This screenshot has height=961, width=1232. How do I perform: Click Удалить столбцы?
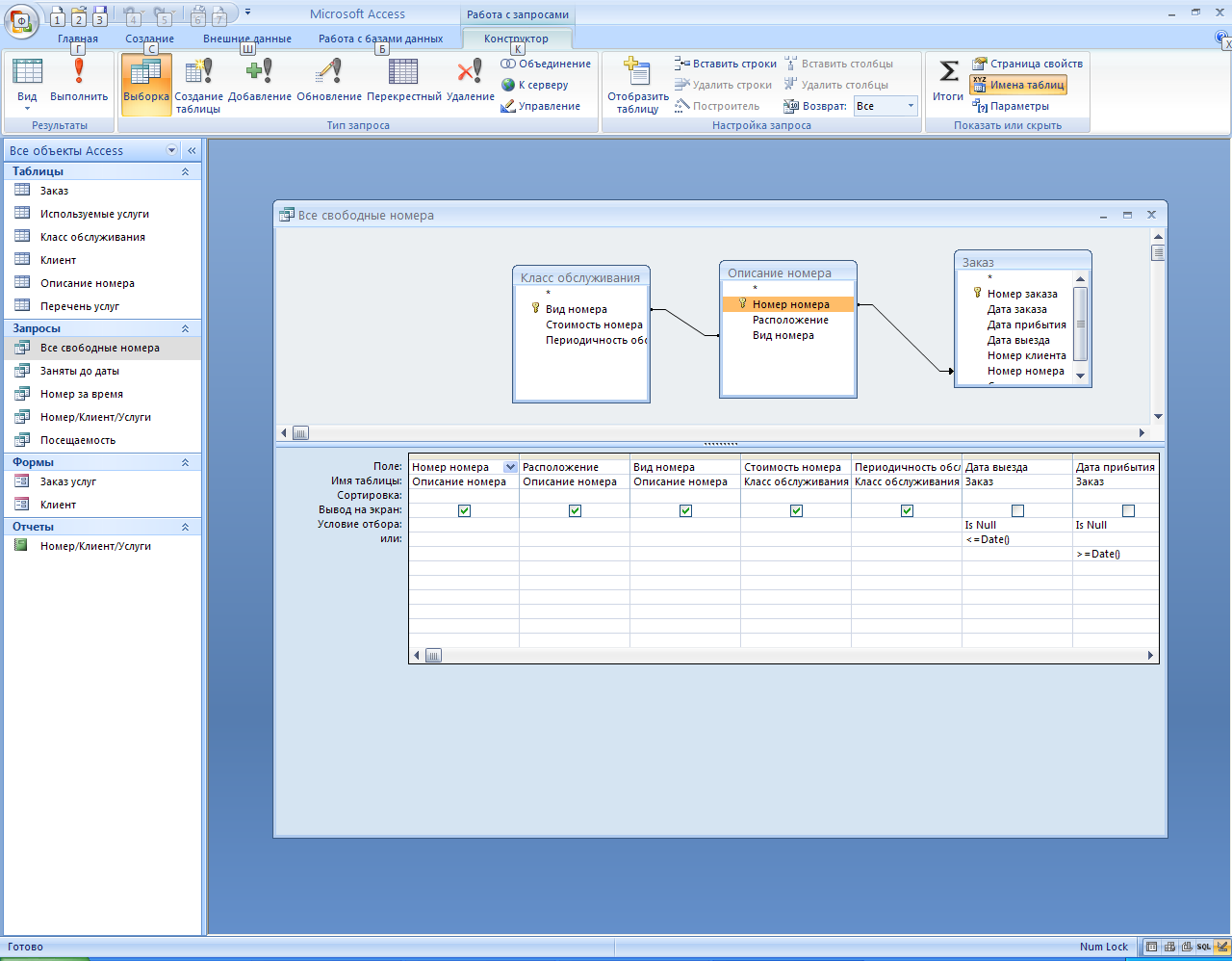[x=836, y=85]
